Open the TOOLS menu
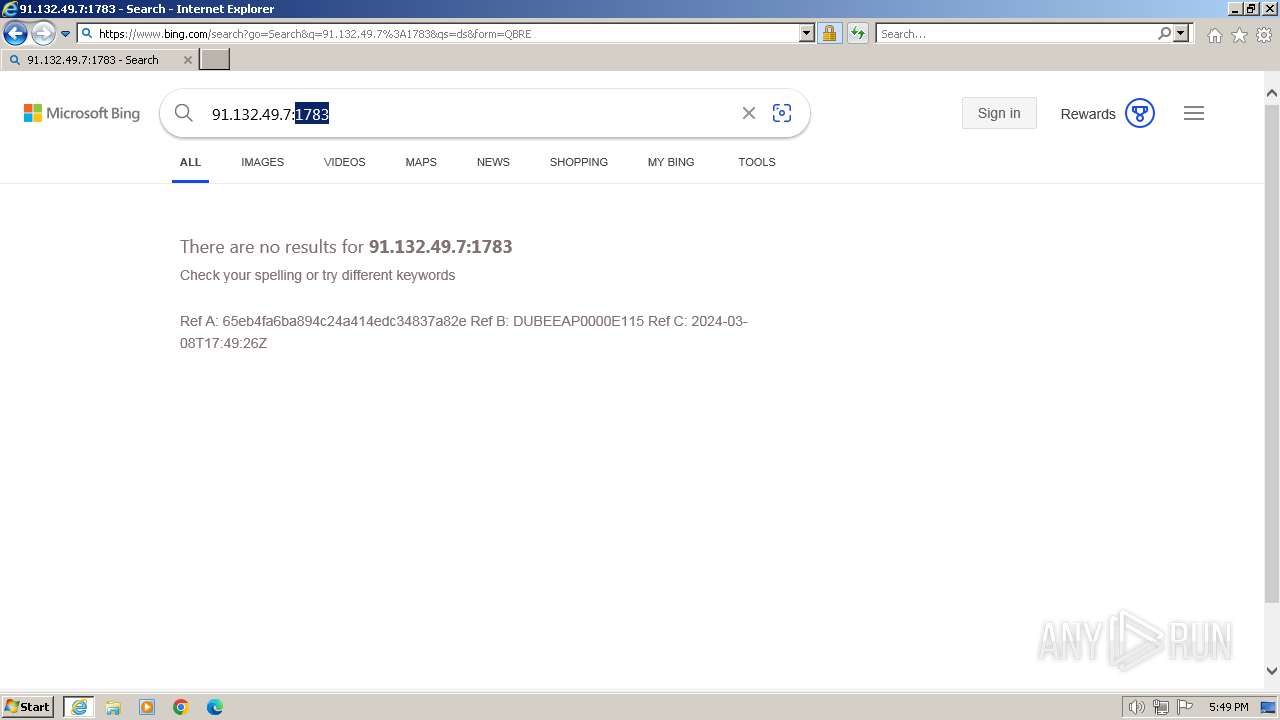Image resolution: width=1280 pixels, height=720 pixels. pyautogui.click(x=757, y=162)
